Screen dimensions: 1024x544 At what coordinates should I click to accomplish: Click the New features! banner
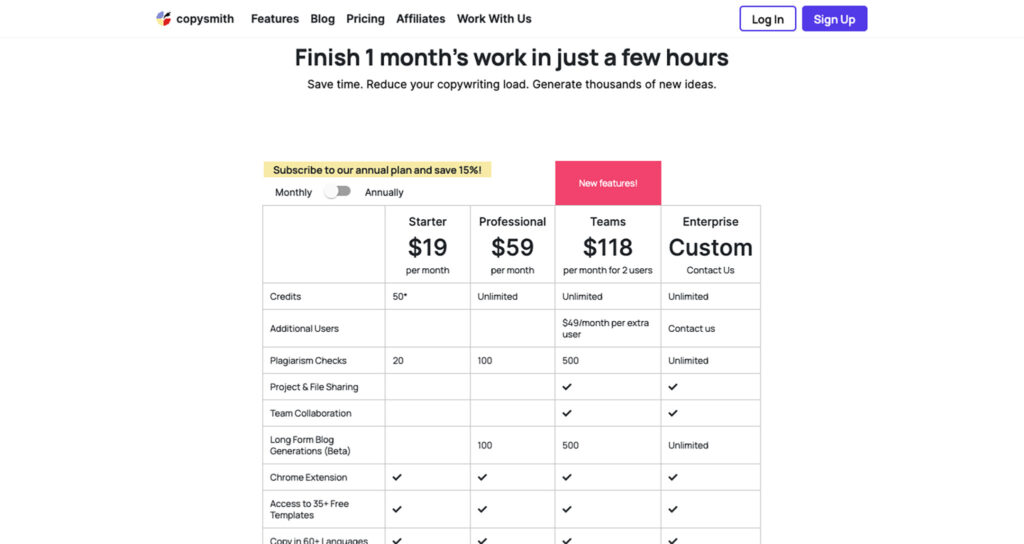(608, 183)
